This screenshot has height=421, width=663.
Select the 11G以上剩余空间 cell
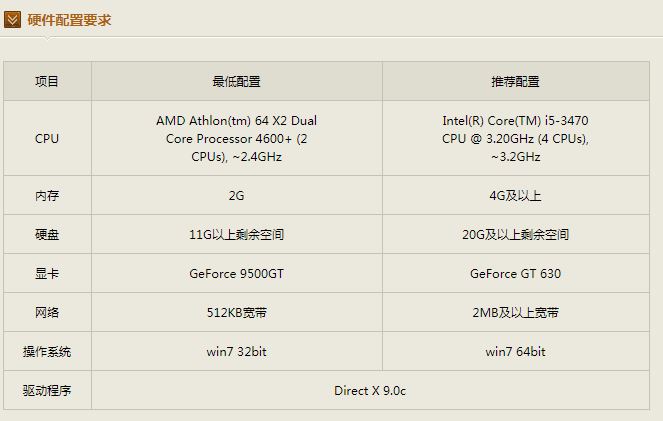point(236,235)
